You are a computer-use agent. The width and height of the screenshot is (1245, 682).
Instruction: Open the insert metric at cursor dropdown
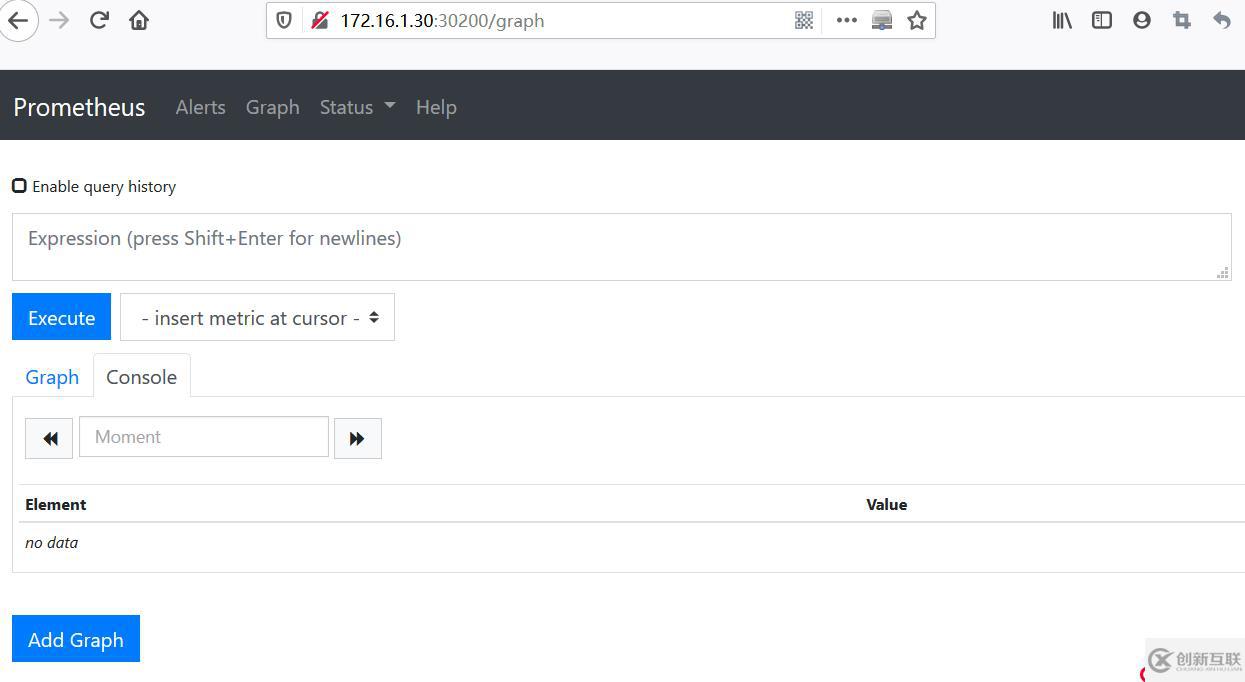257,317
